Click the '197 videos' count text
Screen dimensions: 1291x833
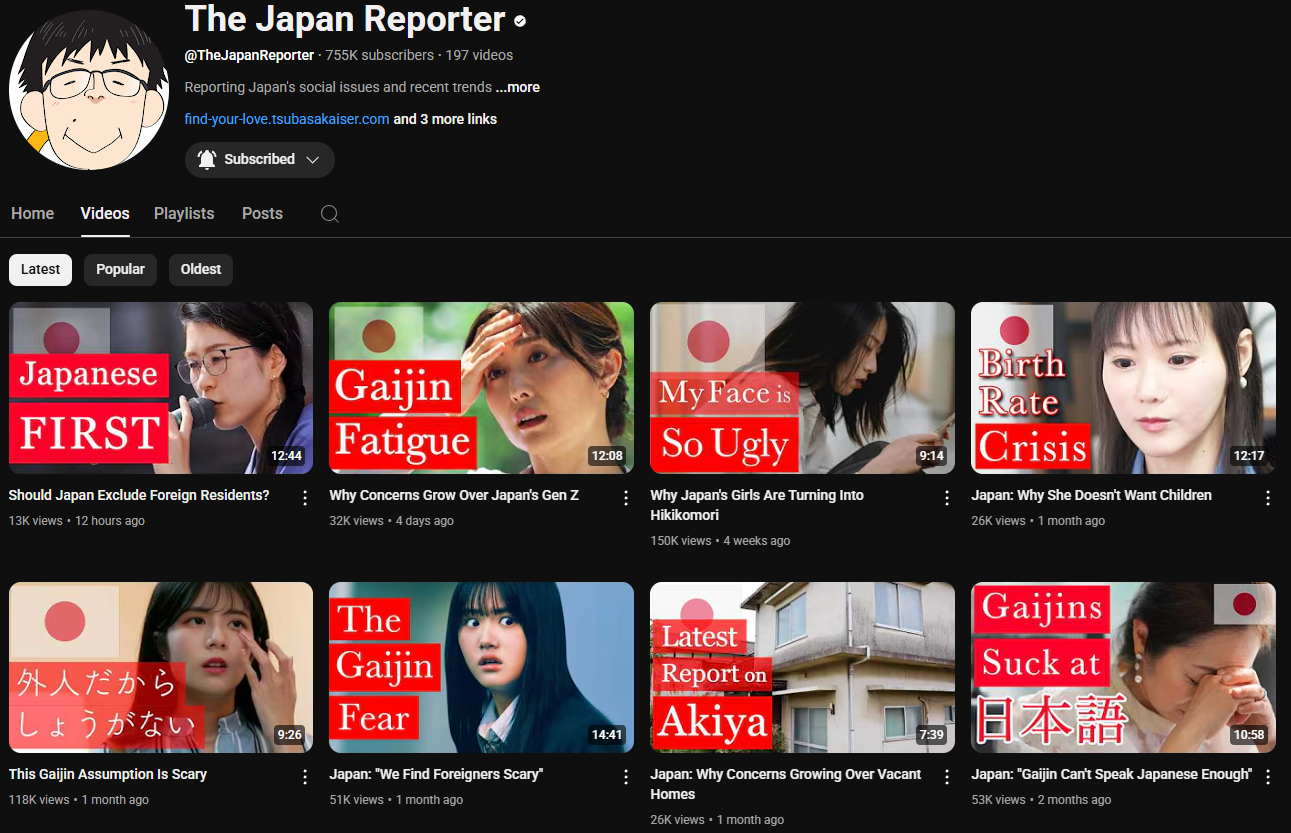tap(480, 55)
